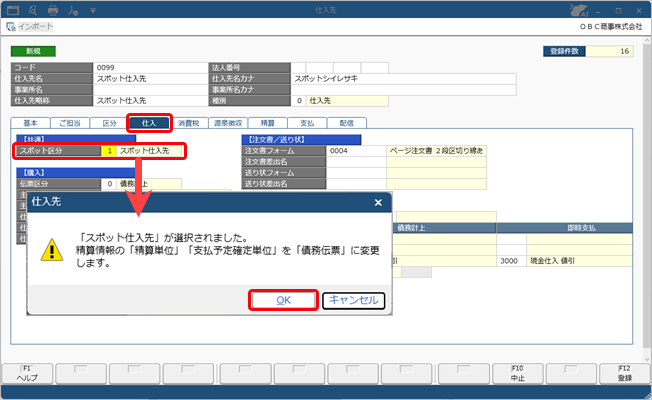Screen dimensions: 652x400
Task: Expand the quick access dropdown arrow
Action: (93, 10)
